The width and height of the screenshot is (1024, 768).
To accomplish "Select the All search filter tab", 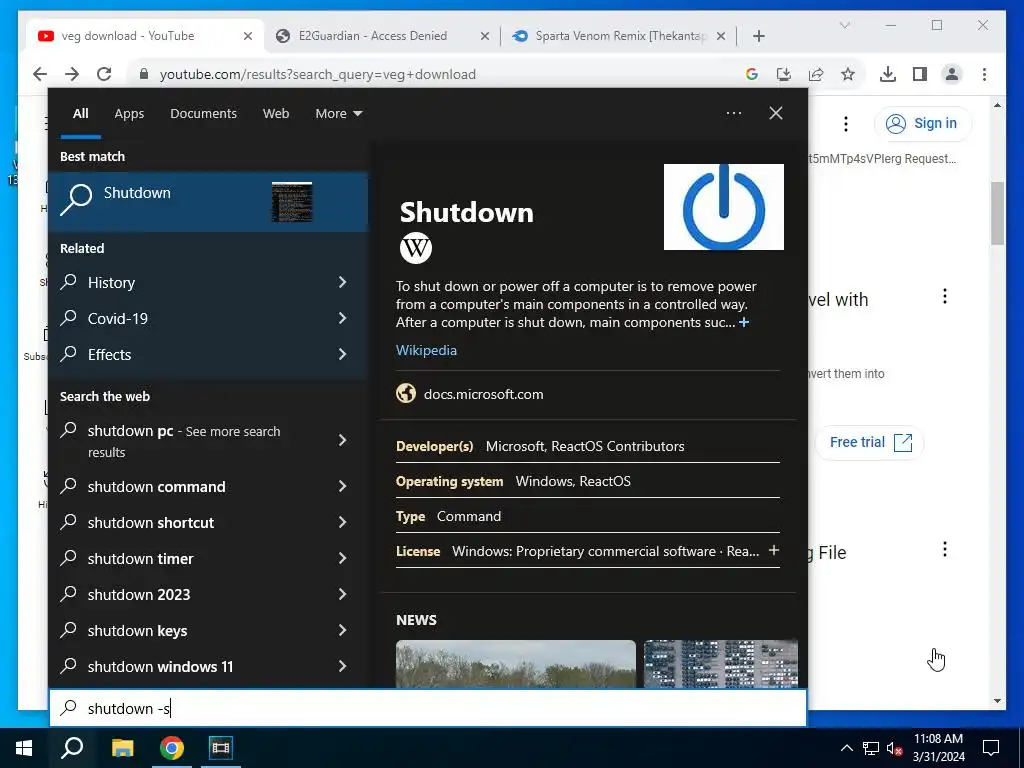I will 80,114.
